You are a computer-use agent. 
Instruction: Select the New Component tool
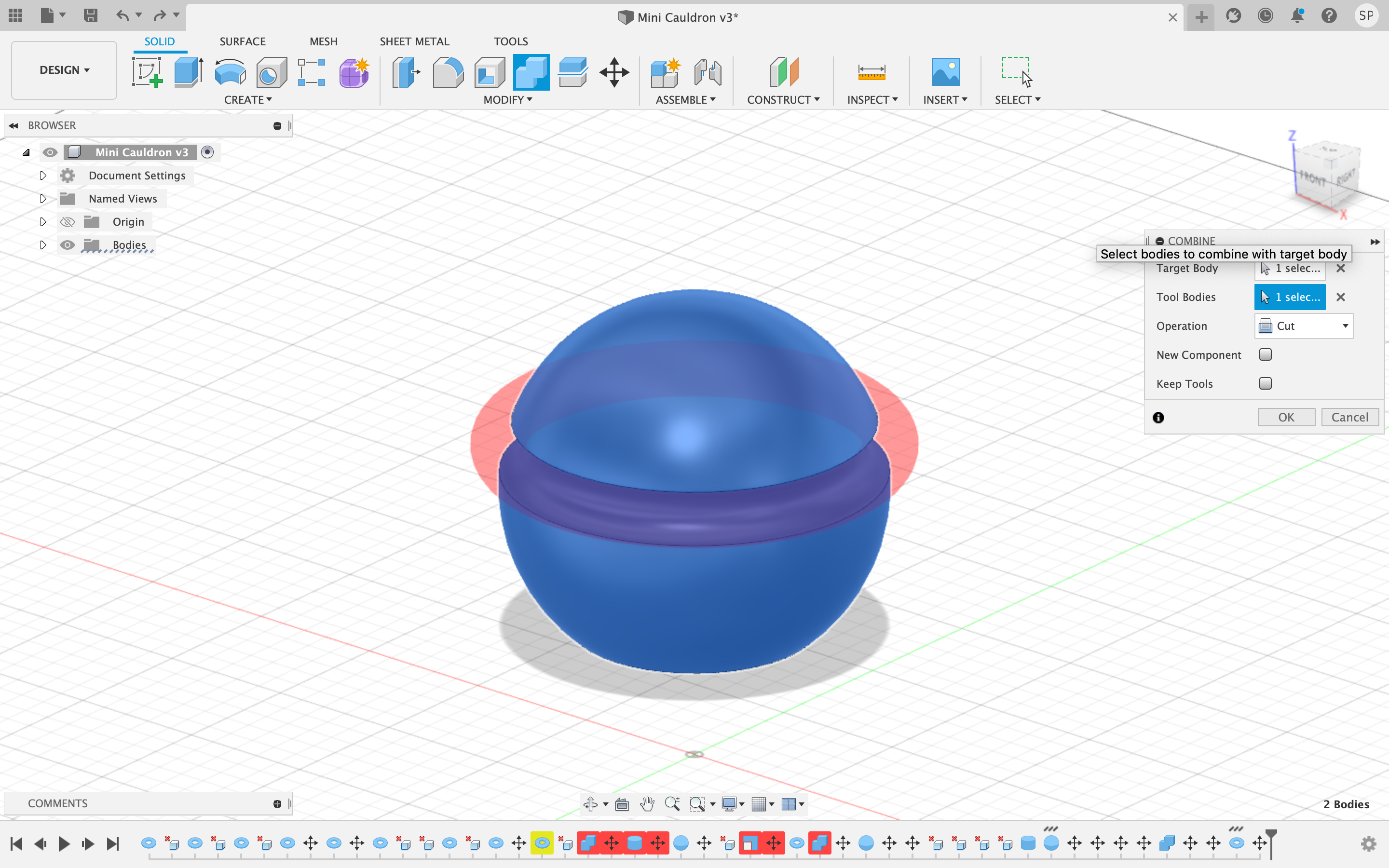tap(666, 72)
